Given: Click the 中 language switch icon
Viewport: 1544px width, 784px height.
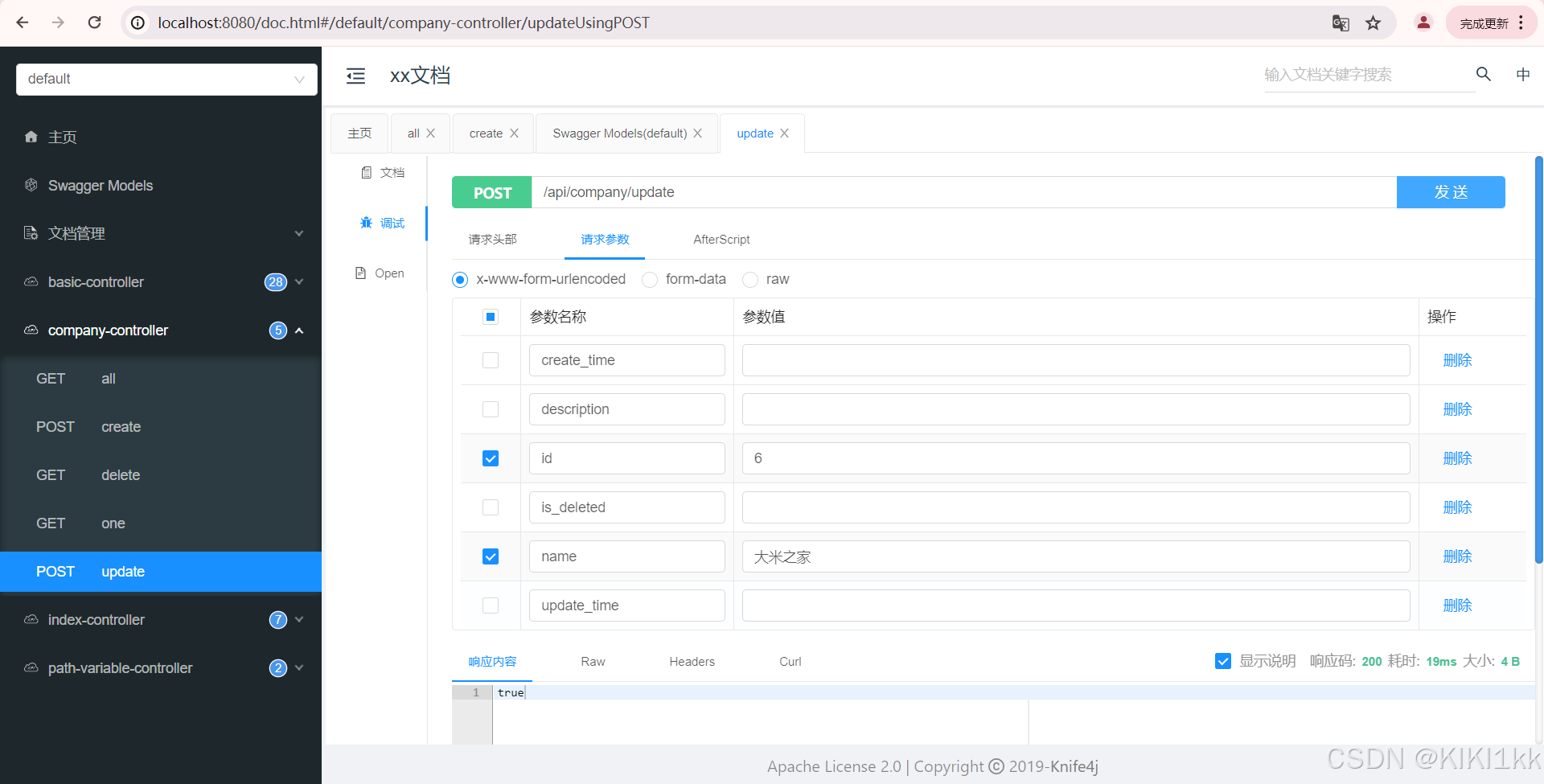Looking at the screenshot, I should click(1522, 74).
